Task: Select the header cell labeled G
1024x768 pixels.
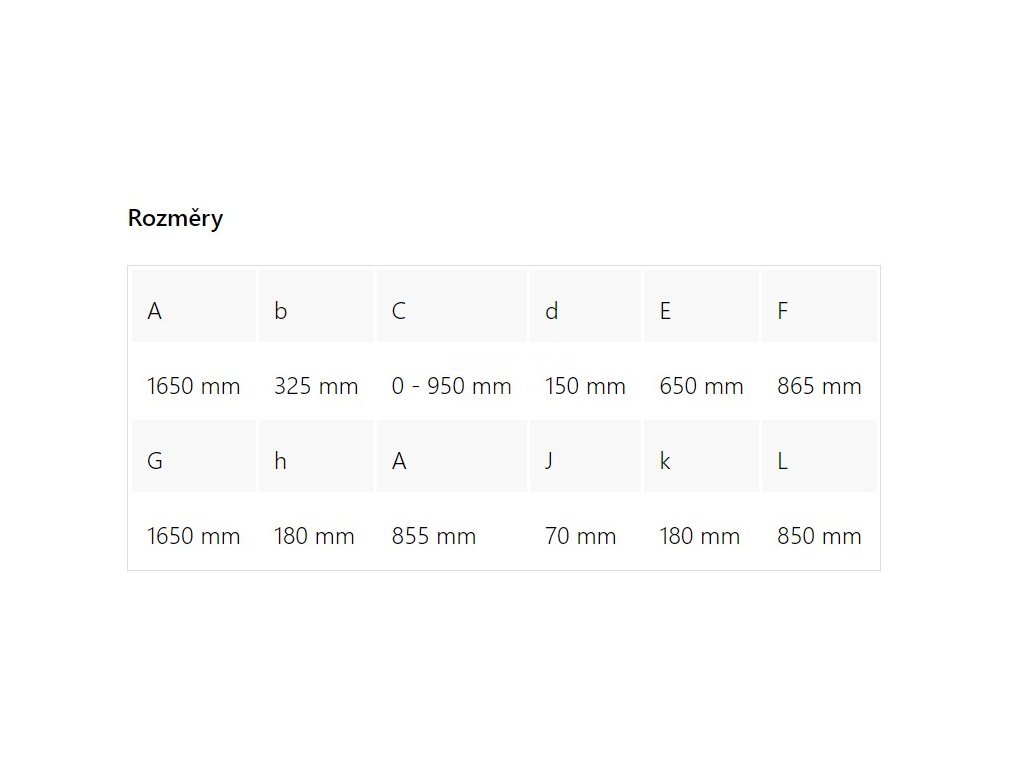Action: [194, 456]
